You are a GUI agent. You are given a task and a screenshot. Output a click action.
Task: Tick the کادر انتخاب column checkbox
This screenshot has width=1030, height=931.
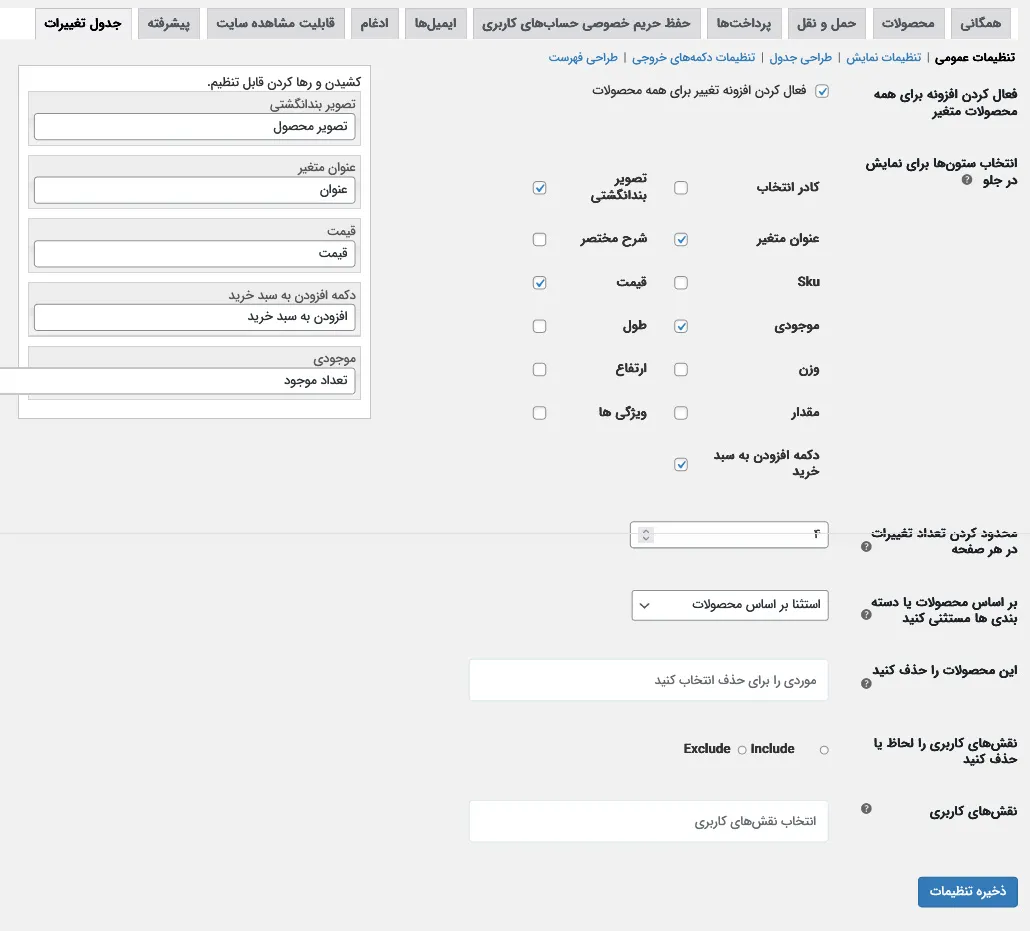681,188
